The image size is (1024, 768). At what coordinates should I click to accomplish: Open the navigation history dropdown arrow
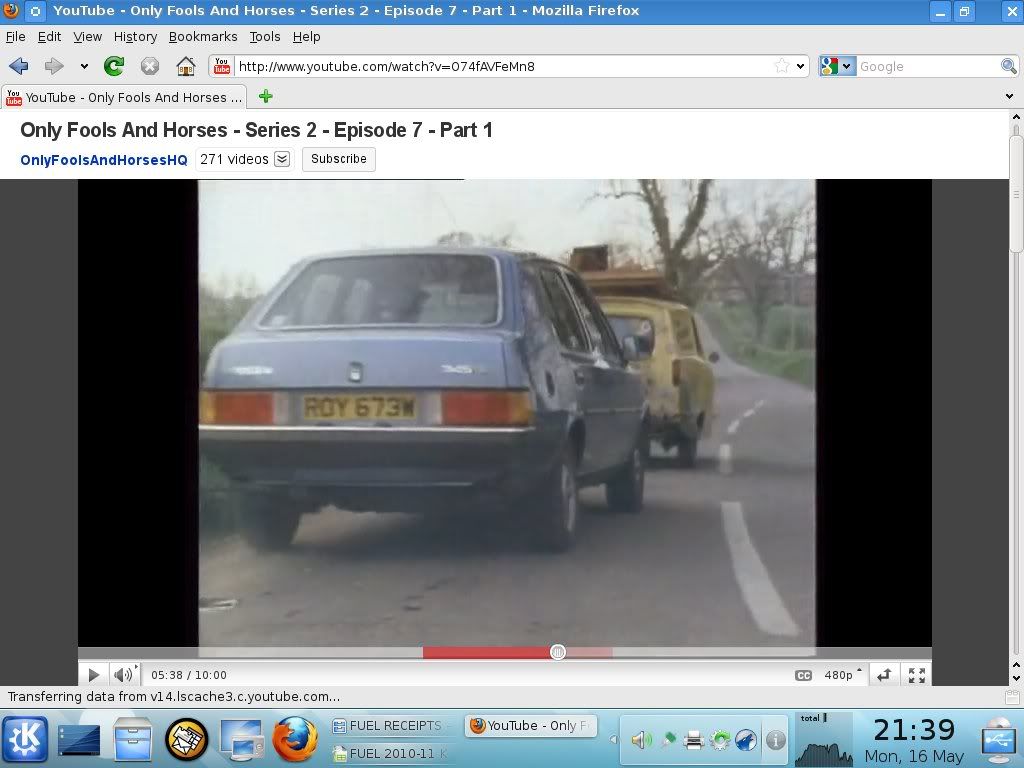[84, 66]
